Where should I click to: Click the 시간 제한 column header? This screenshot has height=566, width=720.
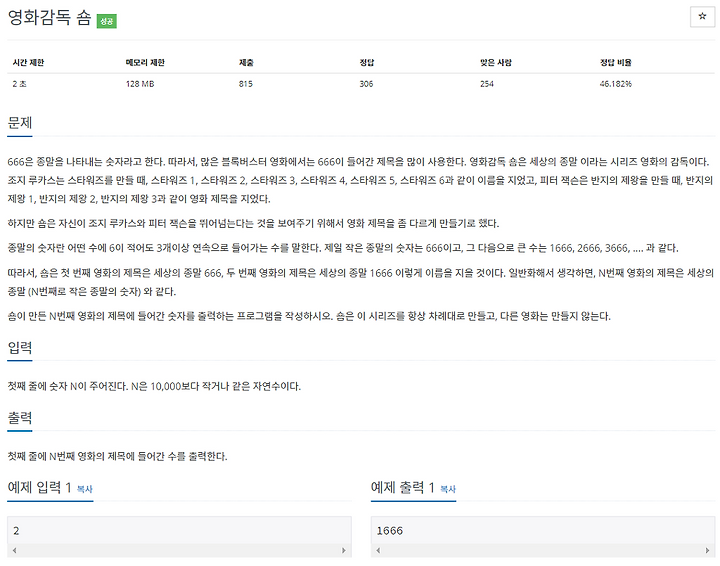tap(28, 62)
